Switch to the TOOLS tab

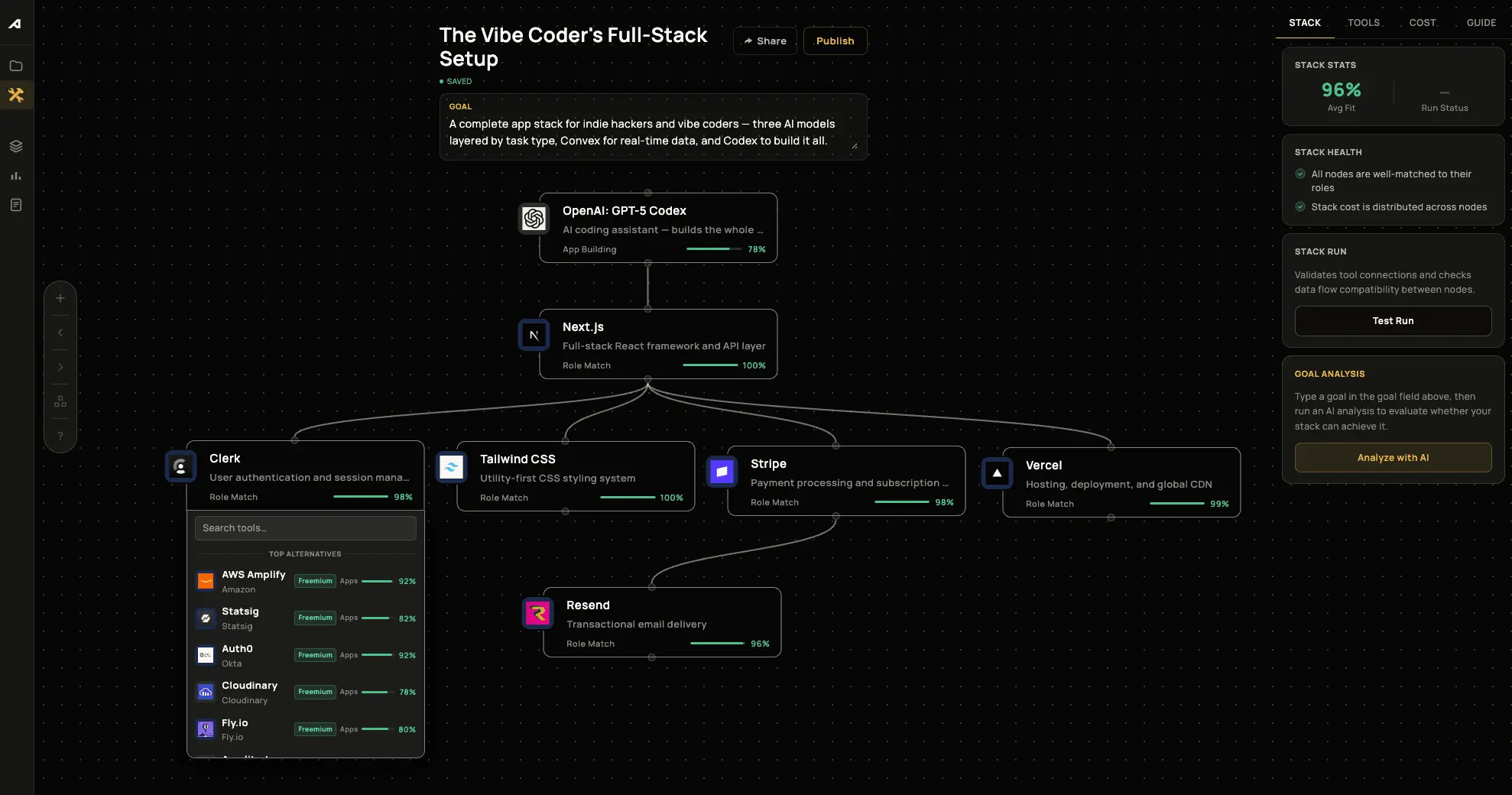point(1364,23)
